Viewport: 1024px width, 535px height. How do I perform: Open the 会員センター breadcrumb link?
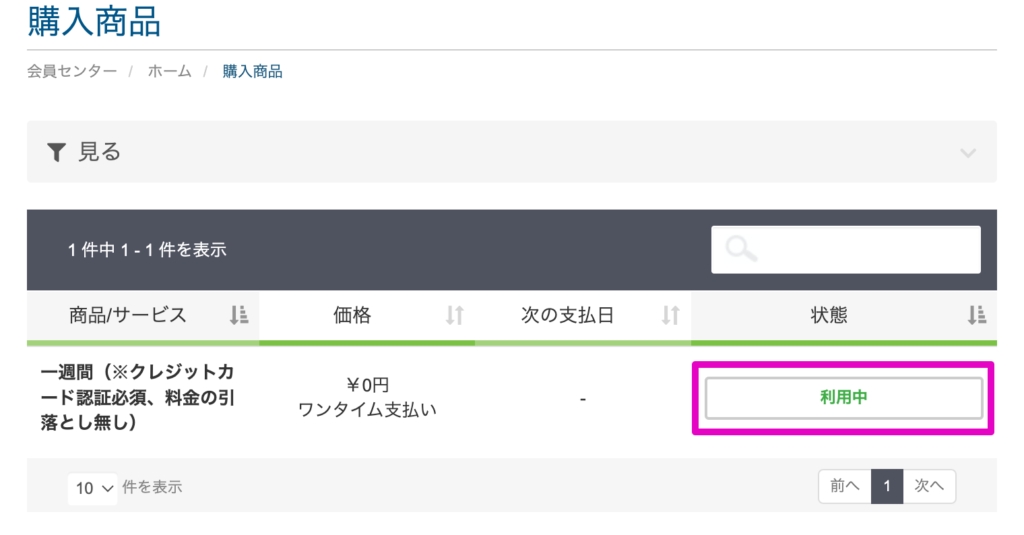72,72
